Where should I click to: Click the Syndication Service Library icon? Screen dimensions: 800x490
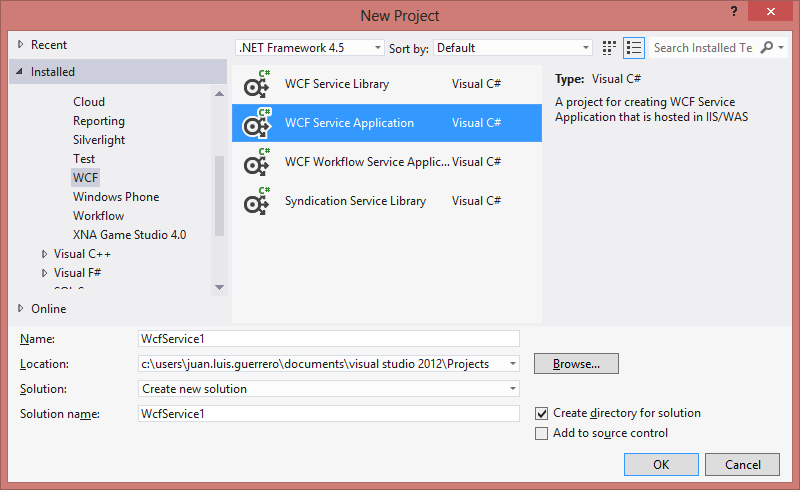coord(258,201)
